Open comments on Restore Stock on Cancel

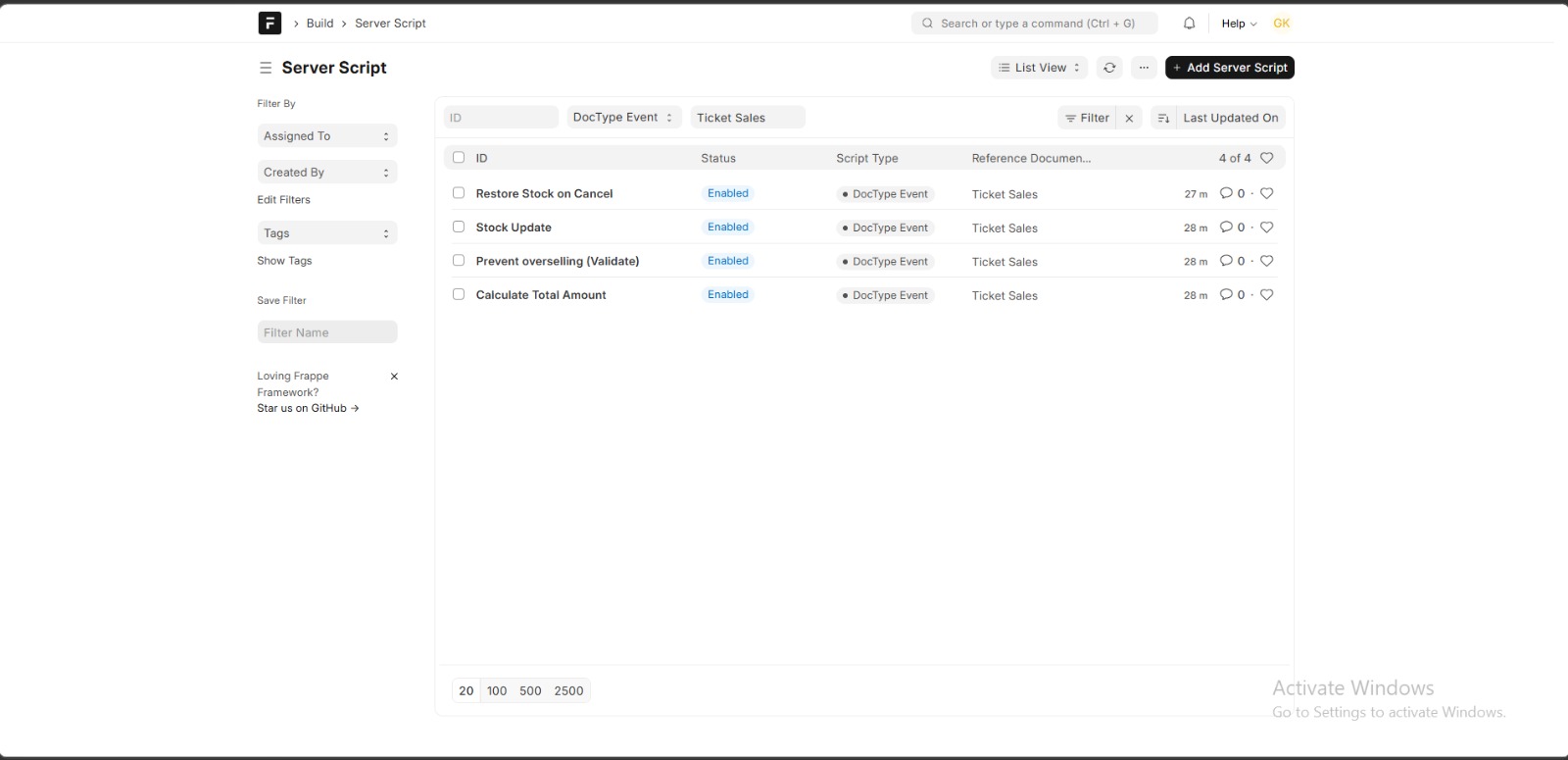click(1232, 193)
